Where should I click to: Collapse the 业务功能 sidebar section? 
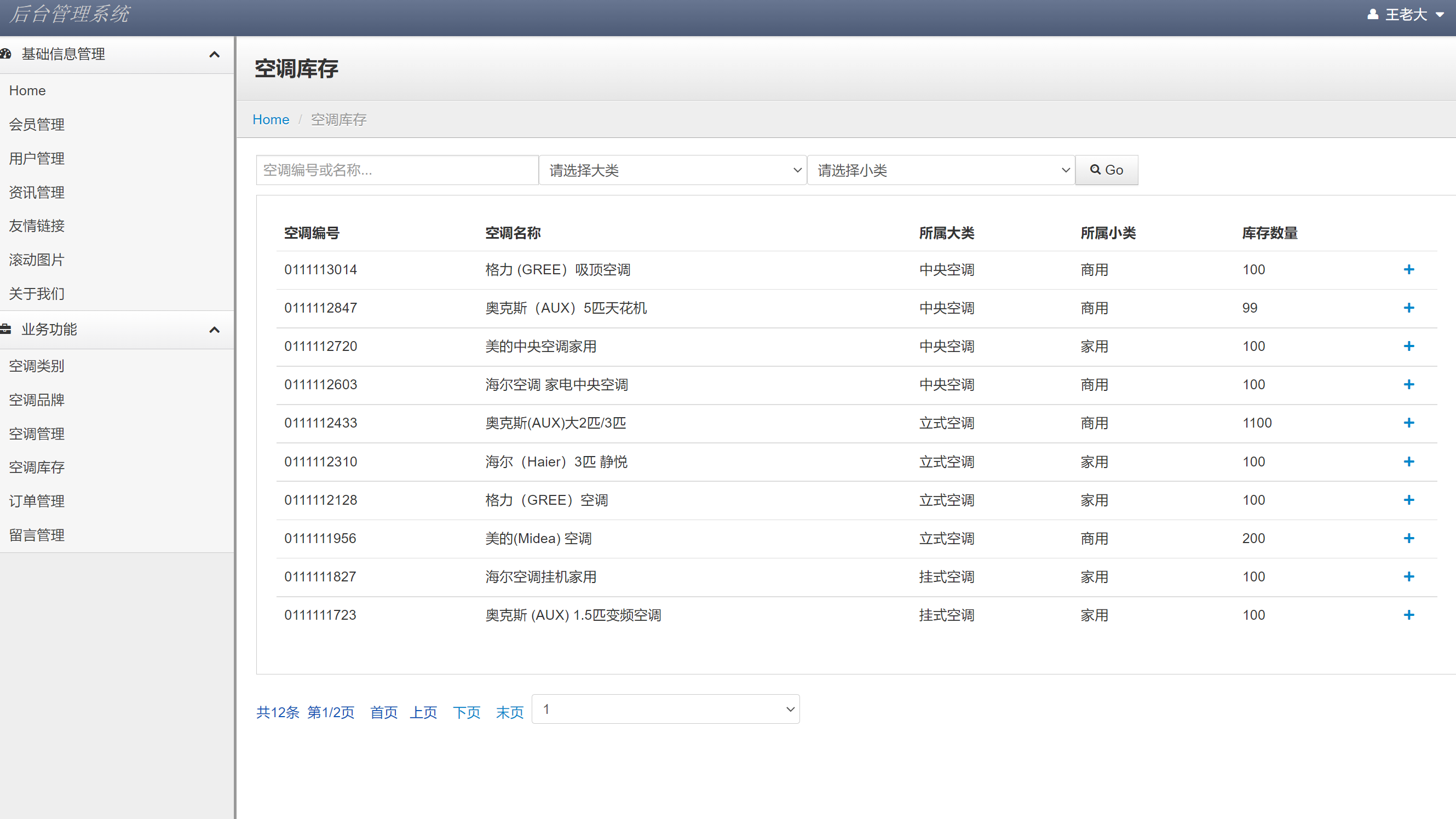point(214,330)
